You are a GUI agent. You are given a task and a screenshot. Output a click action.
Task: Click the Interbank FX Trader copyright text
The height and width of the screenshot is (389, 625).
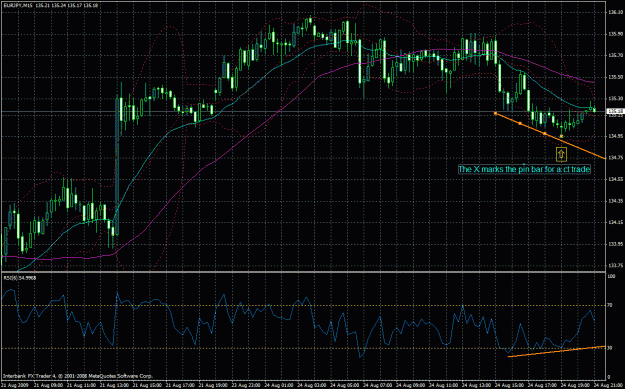tap(78, 376)
